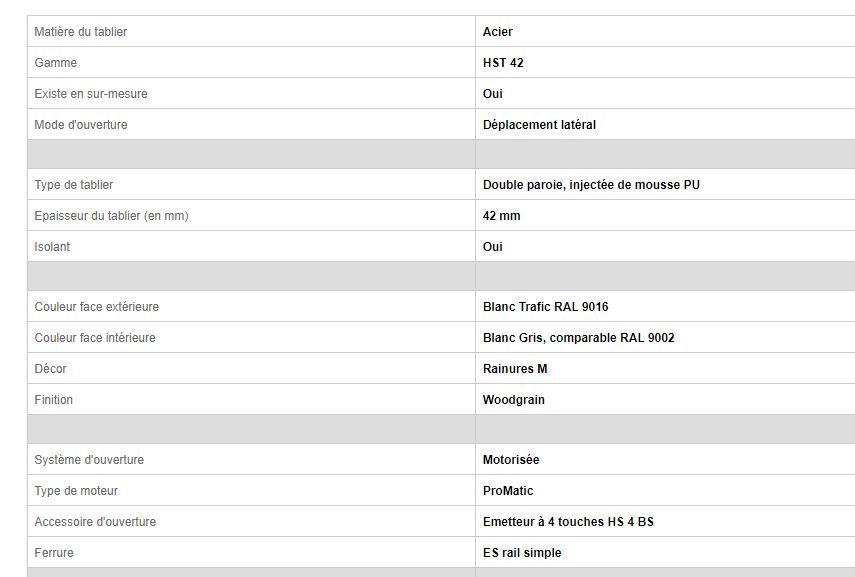Viewport: 855px width, 577px height.
Task: Click the "Mode d'ouverture" label
Action: pos(81,125)
